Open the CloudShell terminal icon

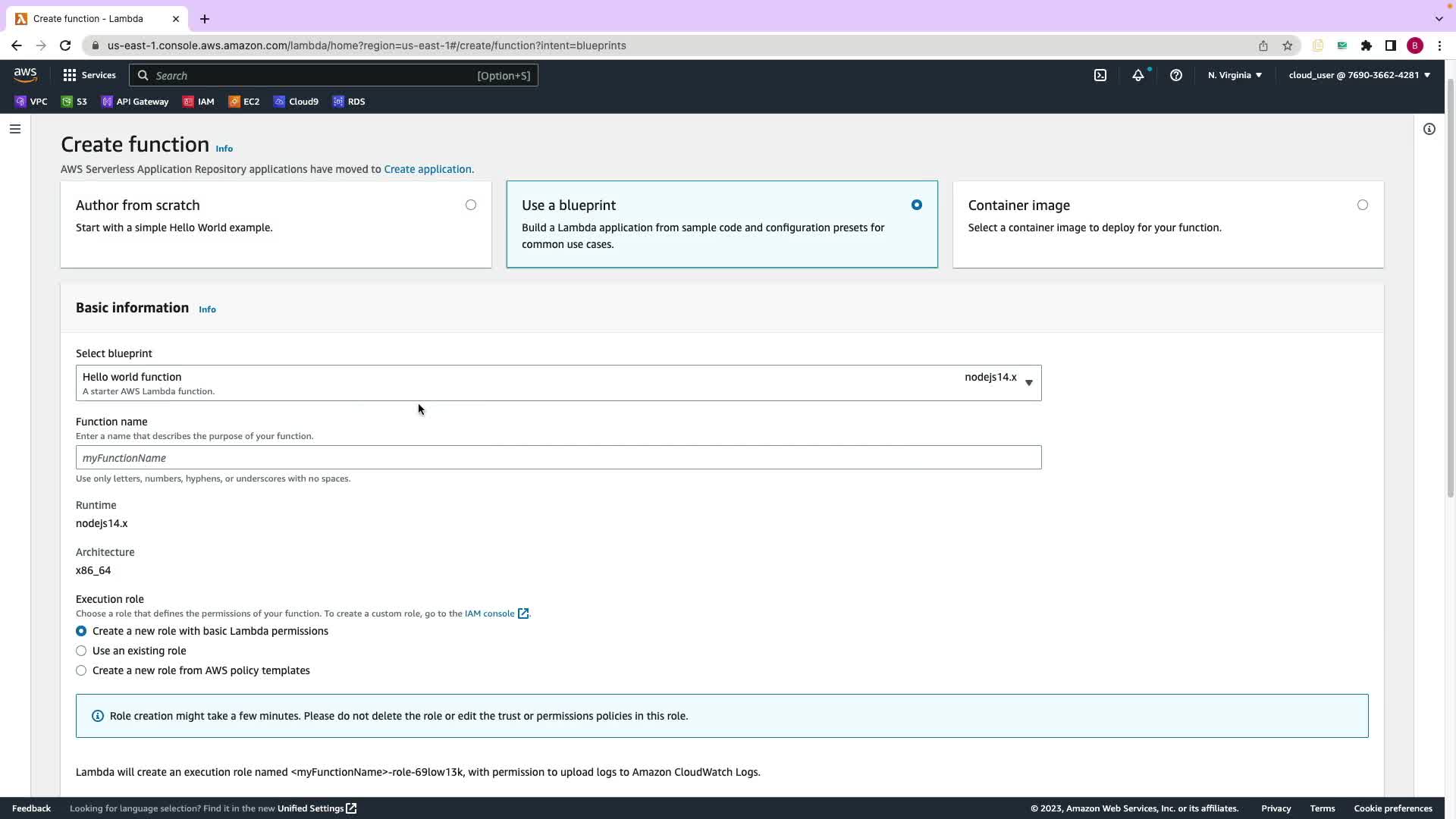(1100, 75)
